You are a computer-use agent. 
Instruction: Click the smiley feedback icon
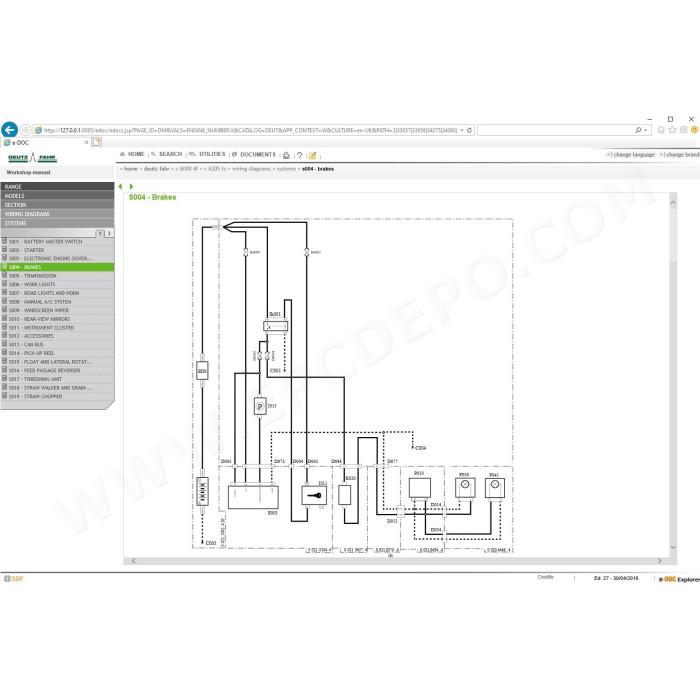pyautogui.click(x=695, y=130)
